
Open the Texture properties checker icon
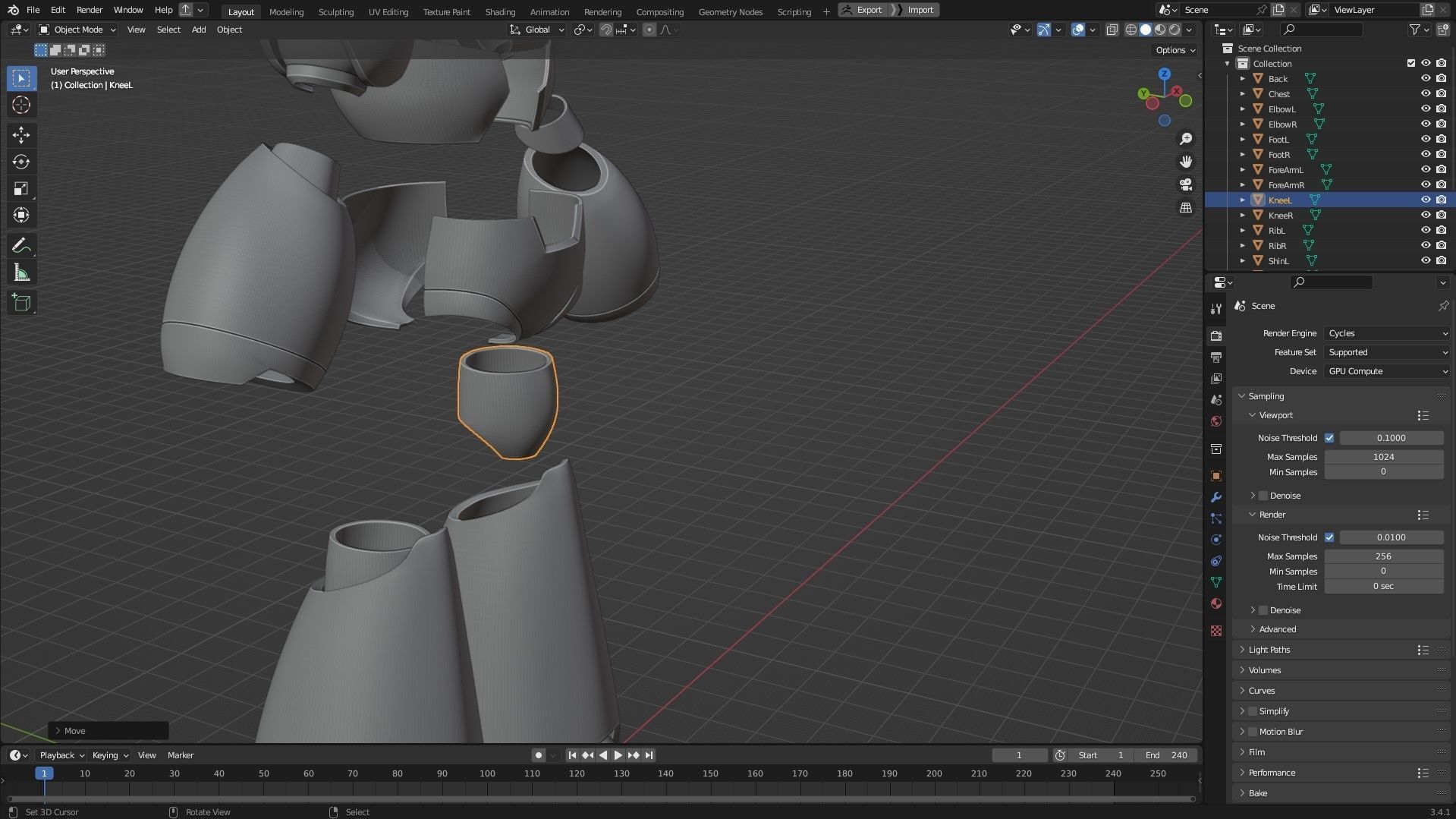coord(1216,631)
